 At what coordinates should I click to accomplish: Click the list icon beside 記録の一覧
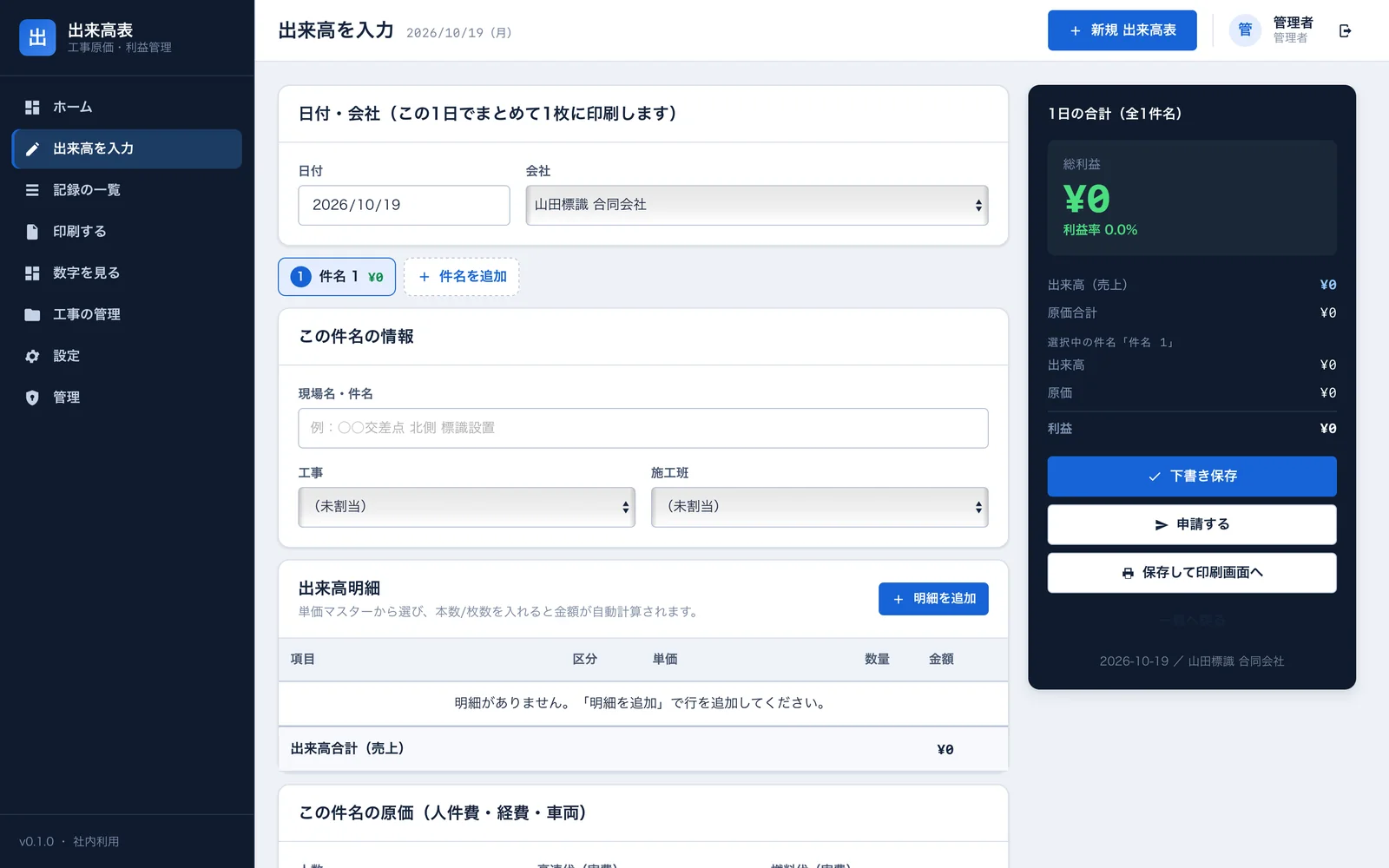32,190
